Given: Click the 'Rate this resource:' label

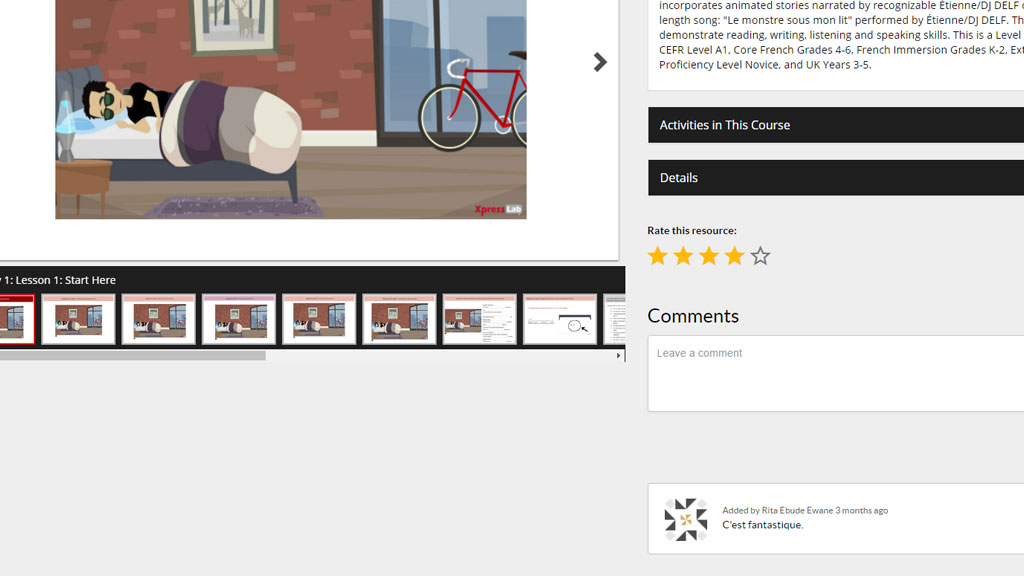Looking at the screenshot, I should (692, 231).
